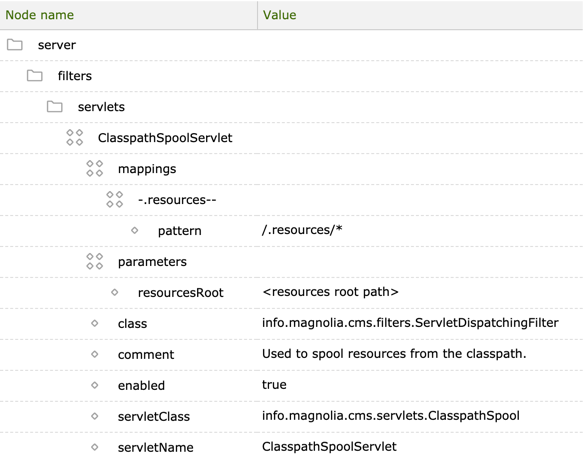Click the value info.magnolia.cms.servlets.ClasspathSpool

(x=391, y=416)
